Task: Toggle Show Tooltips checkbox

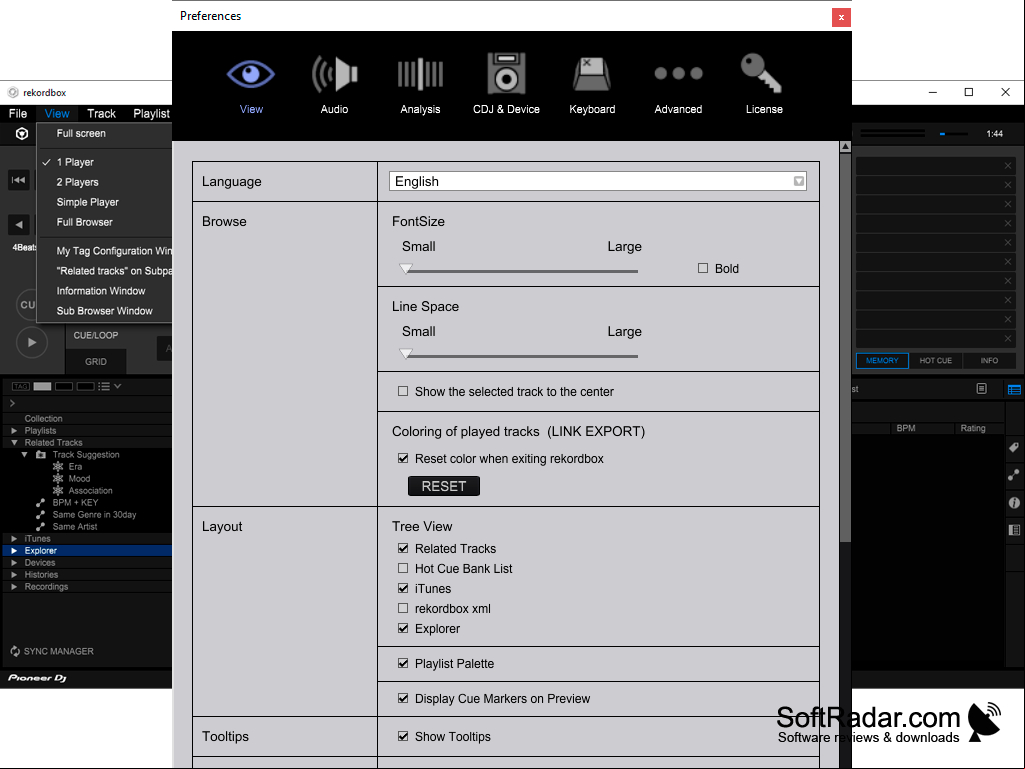Action: point(403,736)
